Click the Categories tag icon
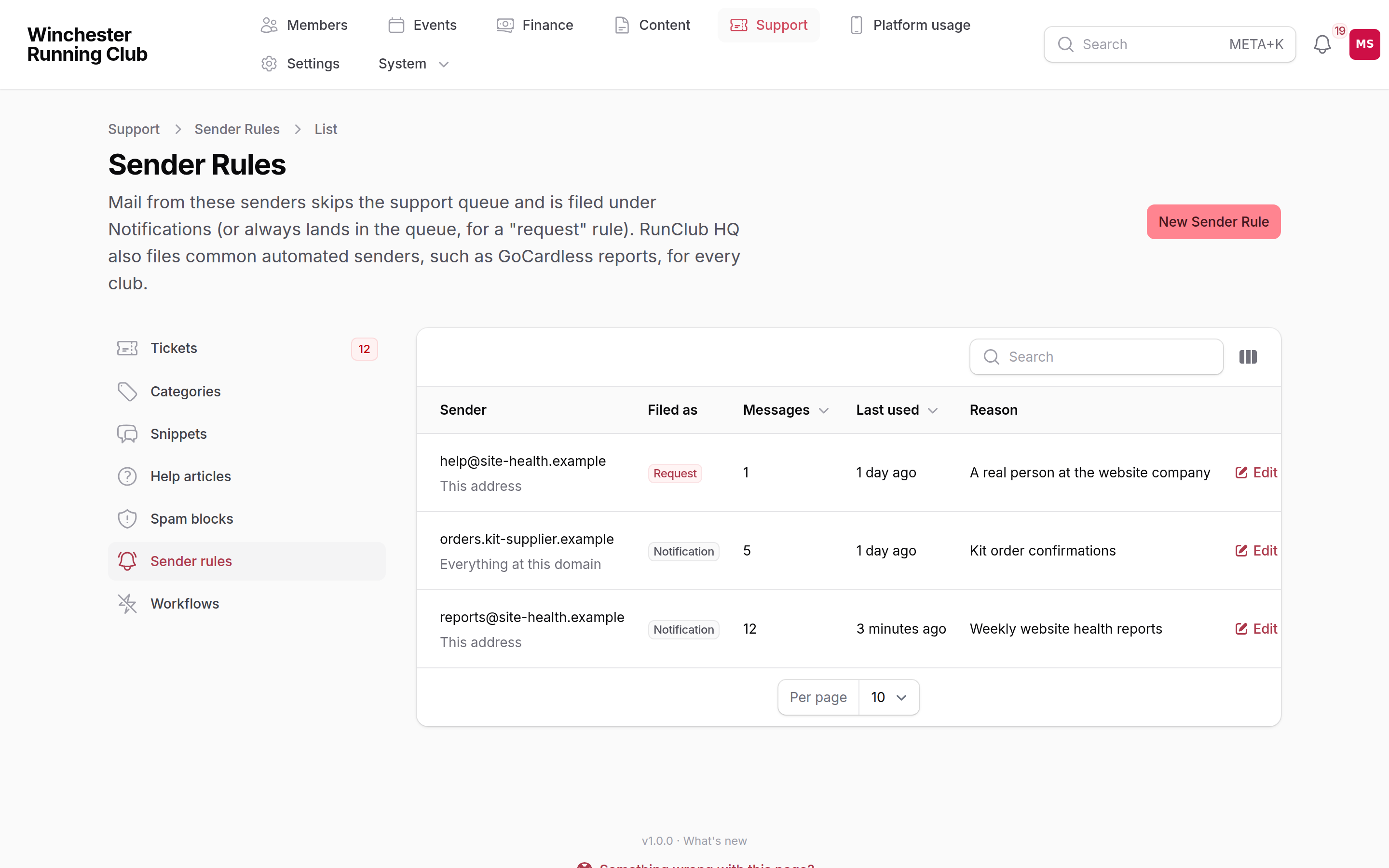 [127, 392]
